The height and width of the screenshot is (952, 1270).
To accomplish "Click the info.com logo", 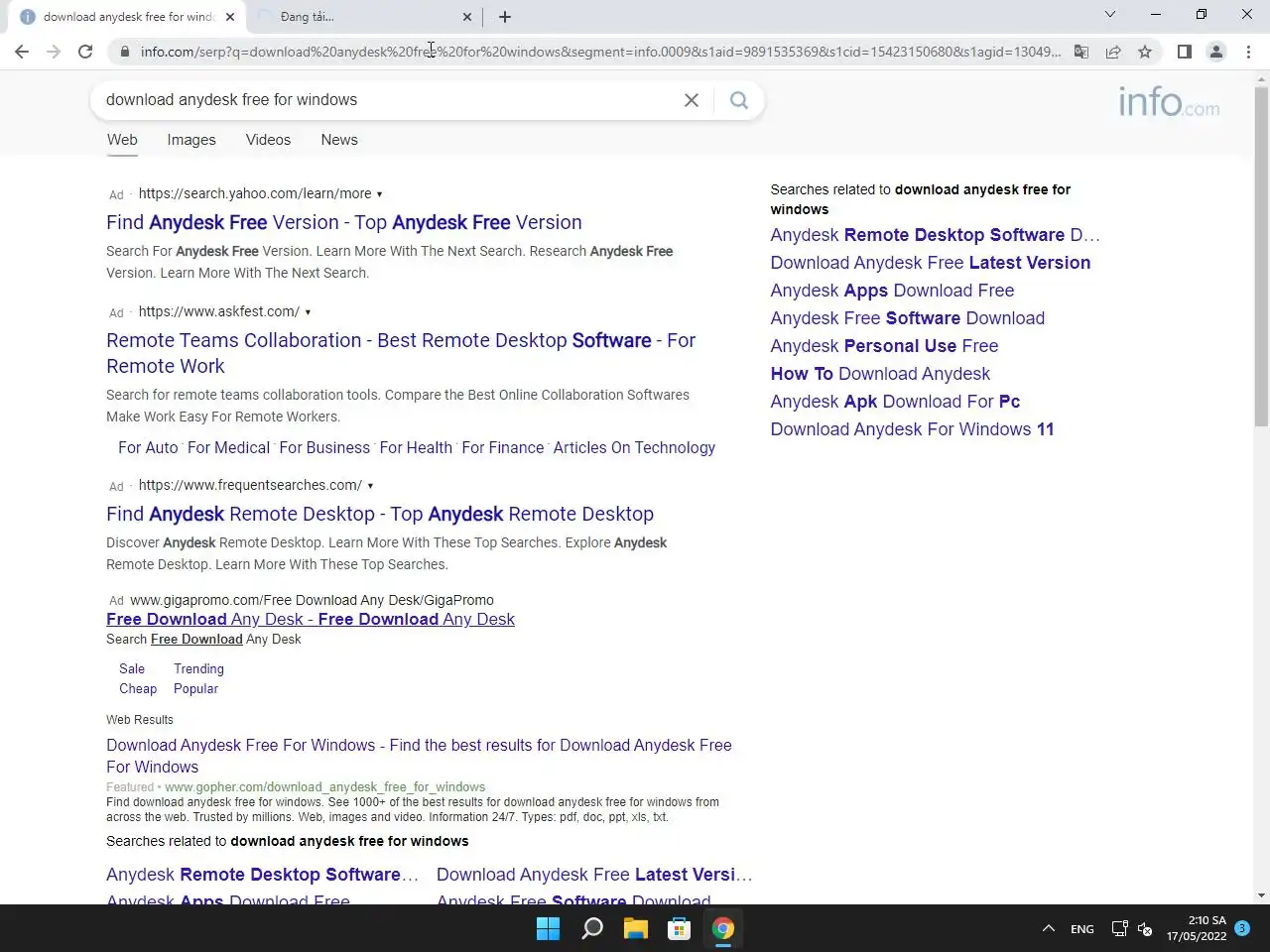I will tap(1169, 101).
